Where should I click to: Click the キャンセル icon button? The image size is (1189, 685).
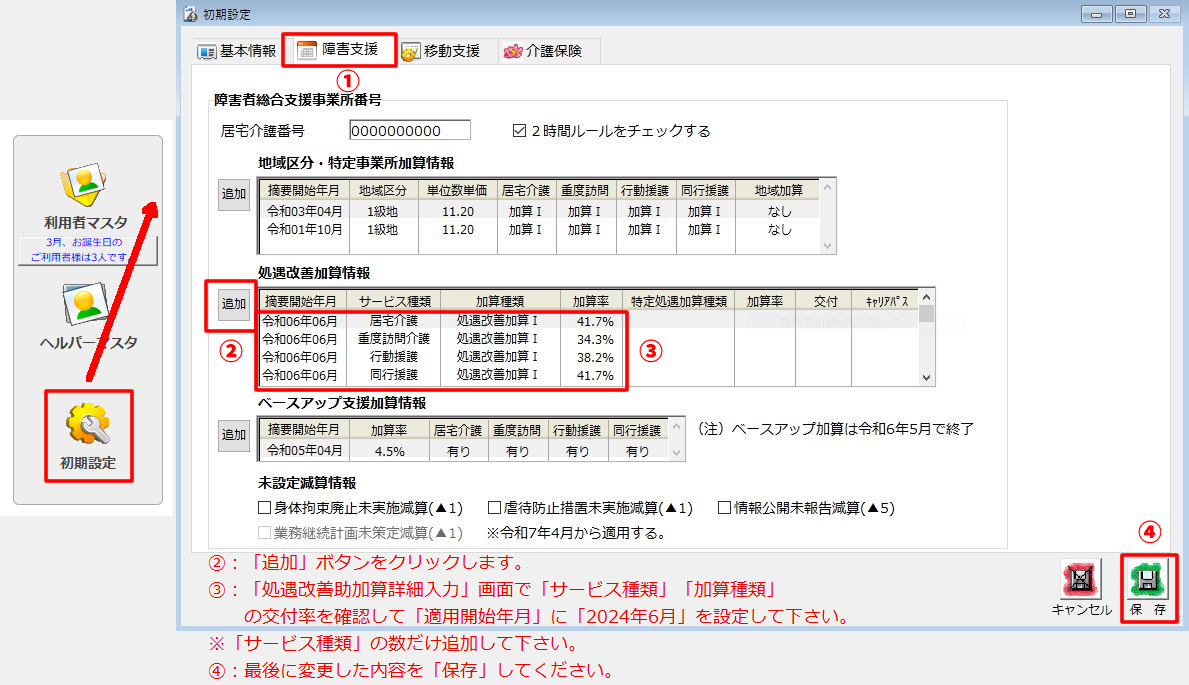(1081, 580)
